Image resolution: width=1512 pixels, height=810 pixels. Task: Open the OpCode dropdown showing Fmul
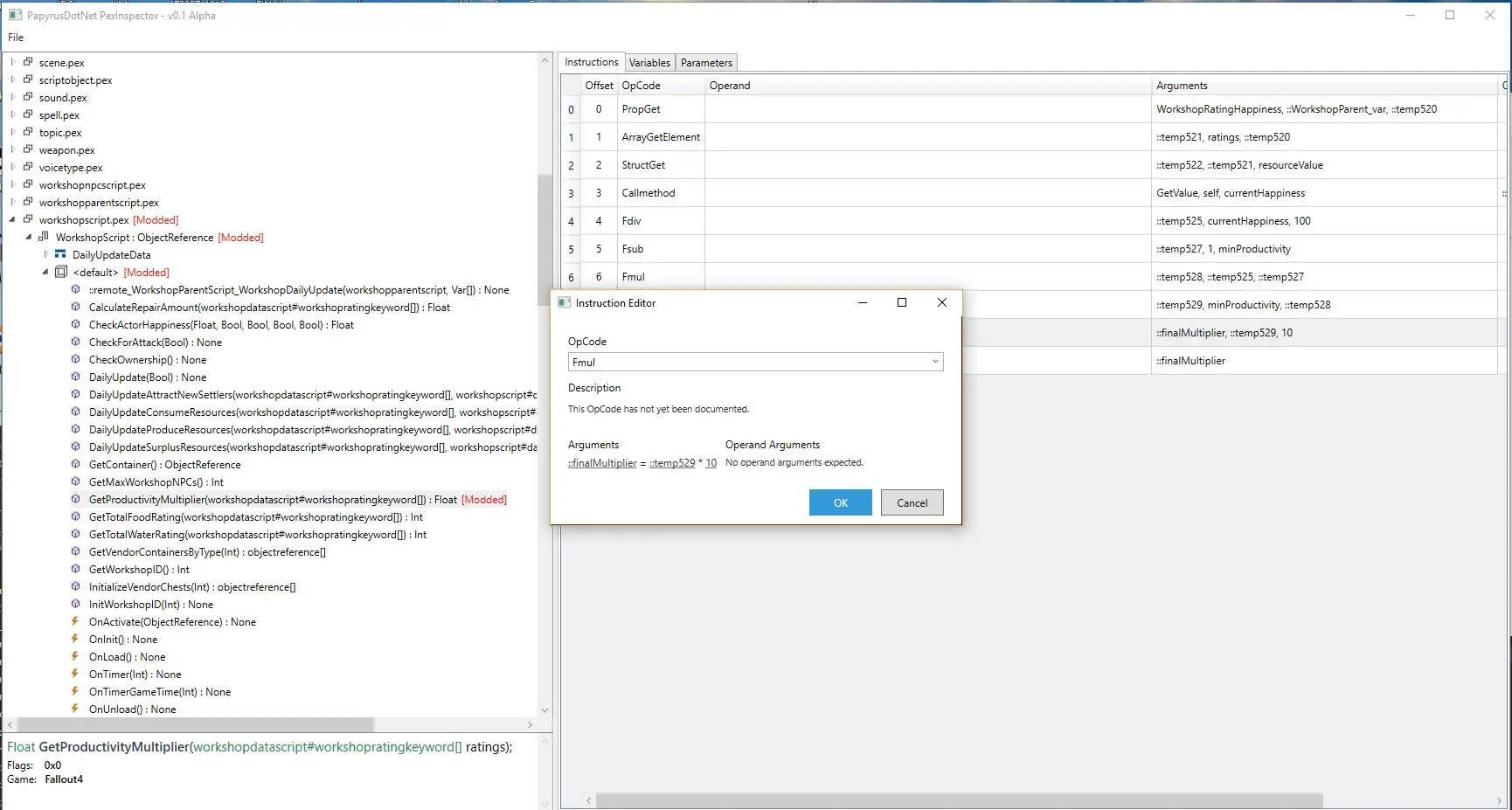click(x=935, y=361)
